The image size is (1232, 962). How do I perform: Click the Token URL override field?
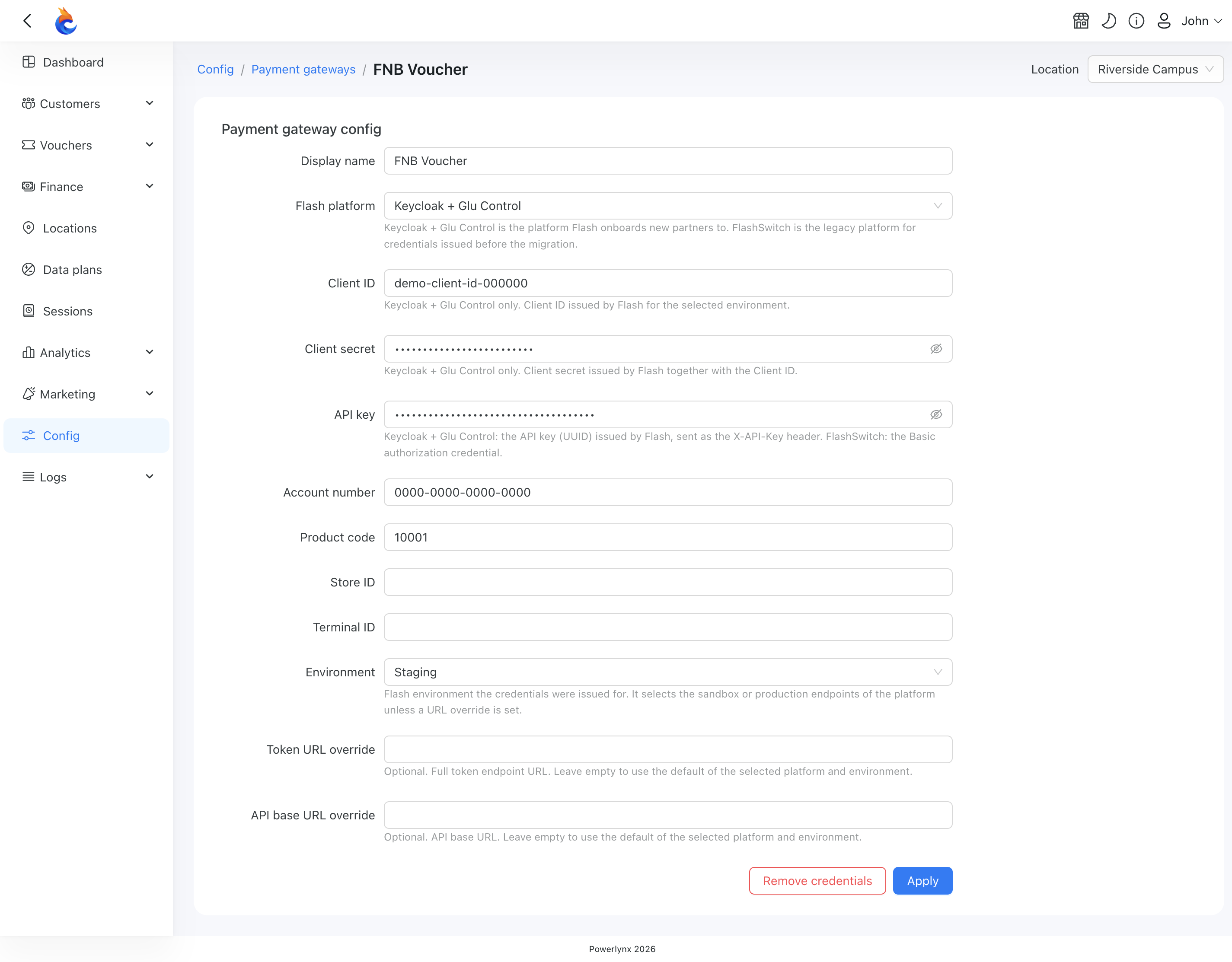click(668, 749)
